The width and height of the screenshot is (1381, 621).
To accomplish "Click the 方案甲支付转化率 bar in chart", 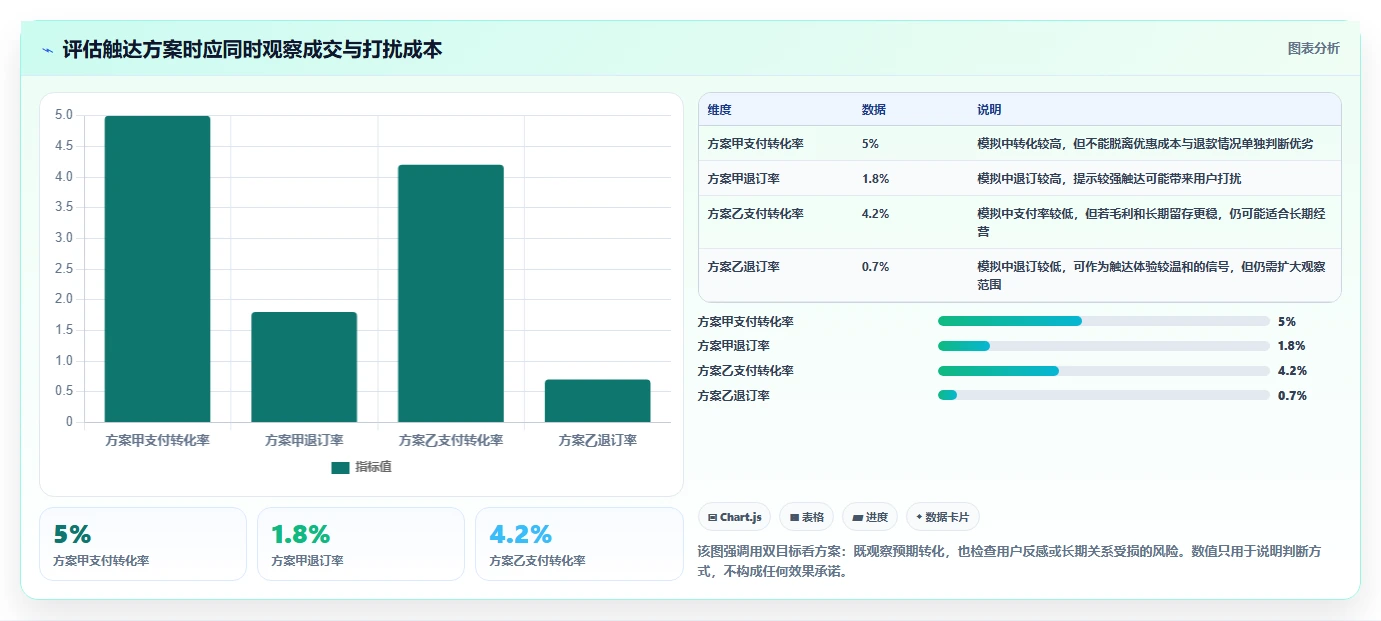I will click(x=157, y=269).
